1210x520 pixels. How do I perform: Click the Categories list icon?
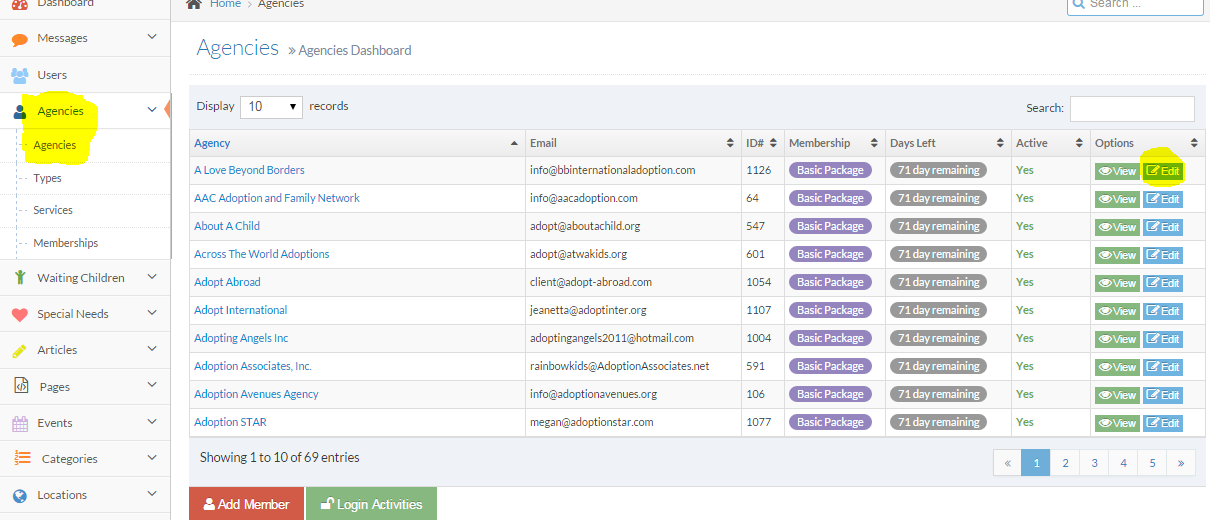21,458
